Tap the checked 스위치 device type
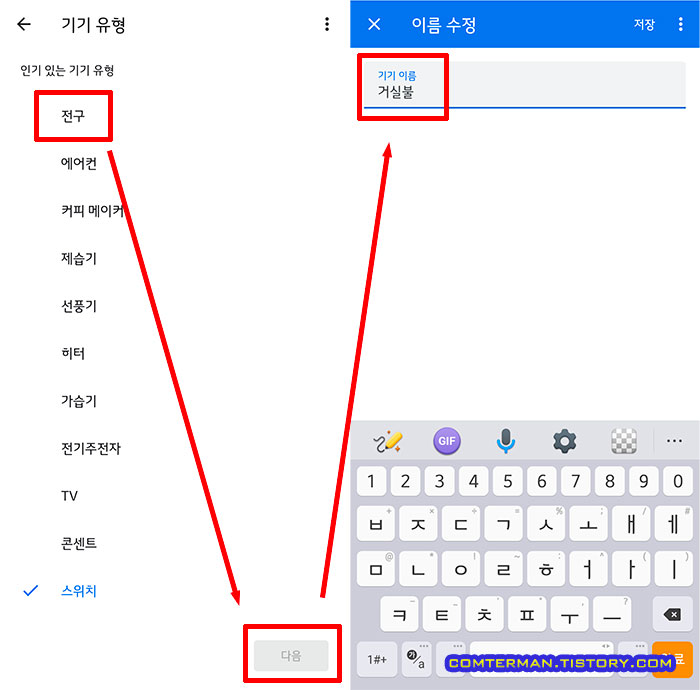 coord(79,591)
